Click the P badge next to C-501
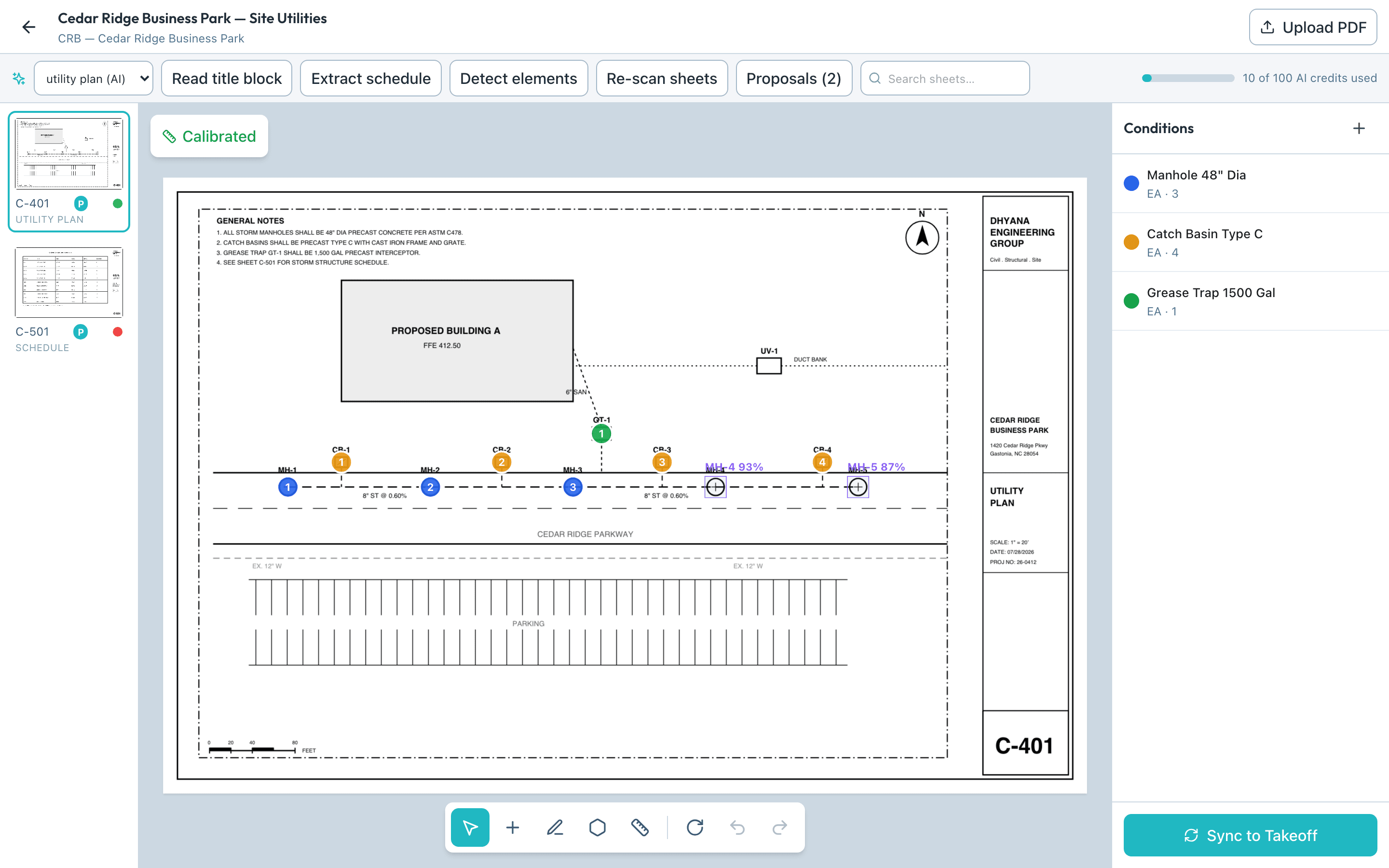The width and height of the screenshot is (1389, 868). tap(81, 332)
